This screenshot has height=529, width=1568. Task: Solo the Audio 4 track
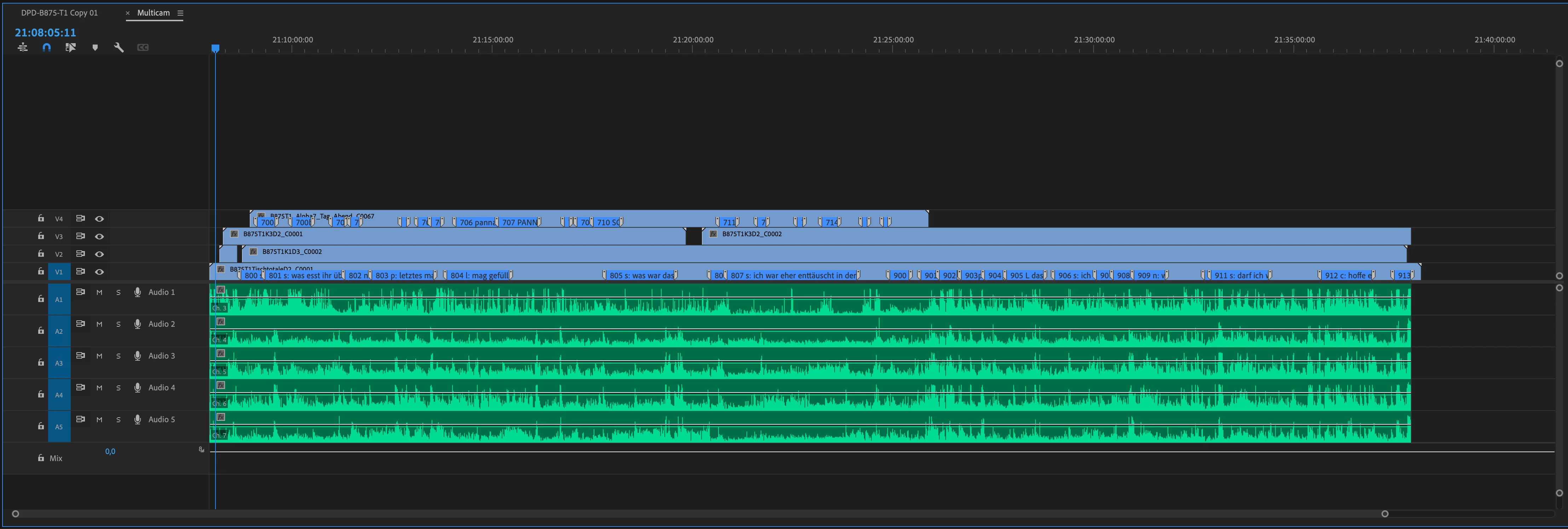(118, 388)
